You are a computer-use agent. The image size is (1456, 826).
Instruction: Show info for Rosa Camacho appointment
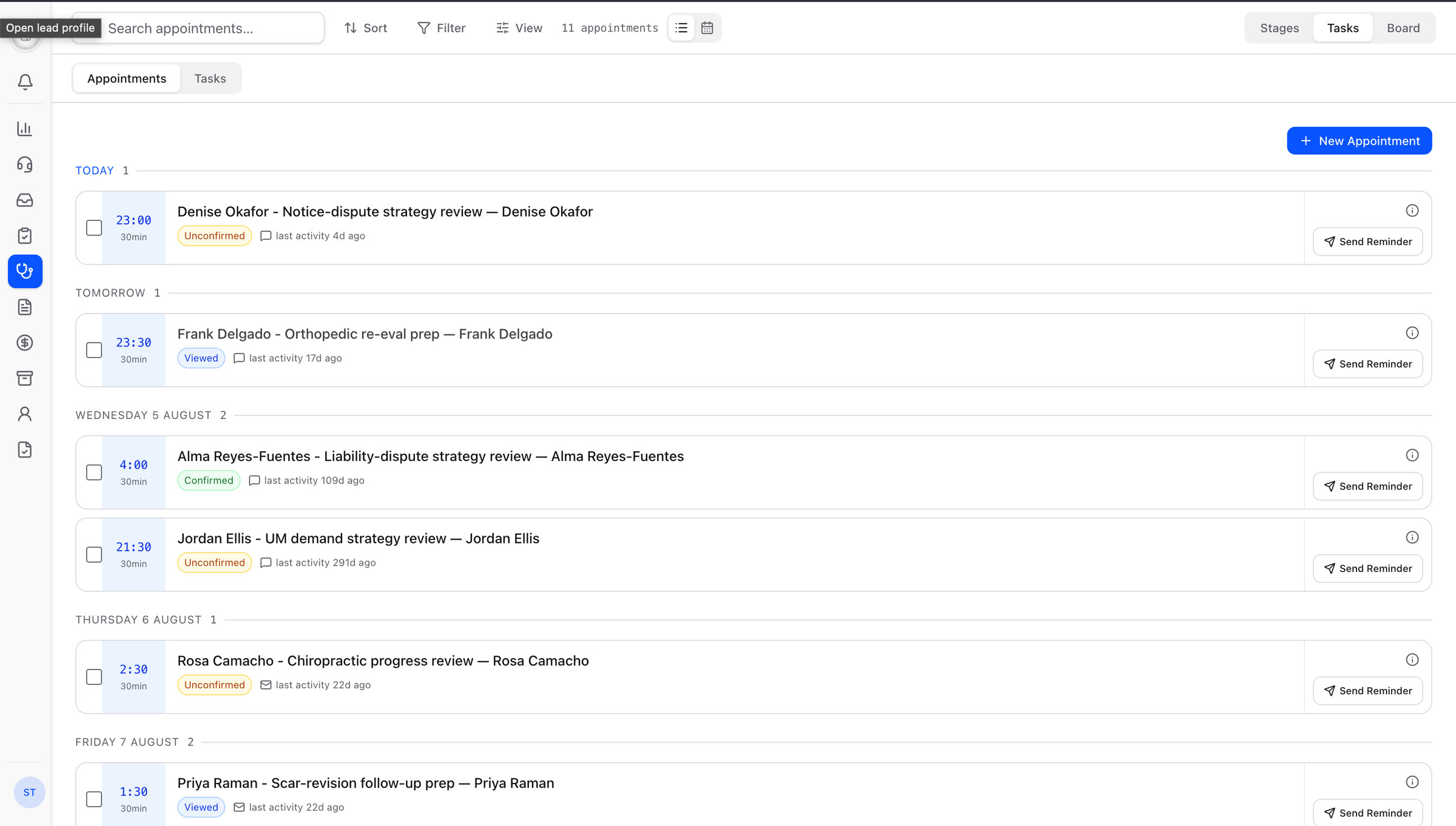1412,660
